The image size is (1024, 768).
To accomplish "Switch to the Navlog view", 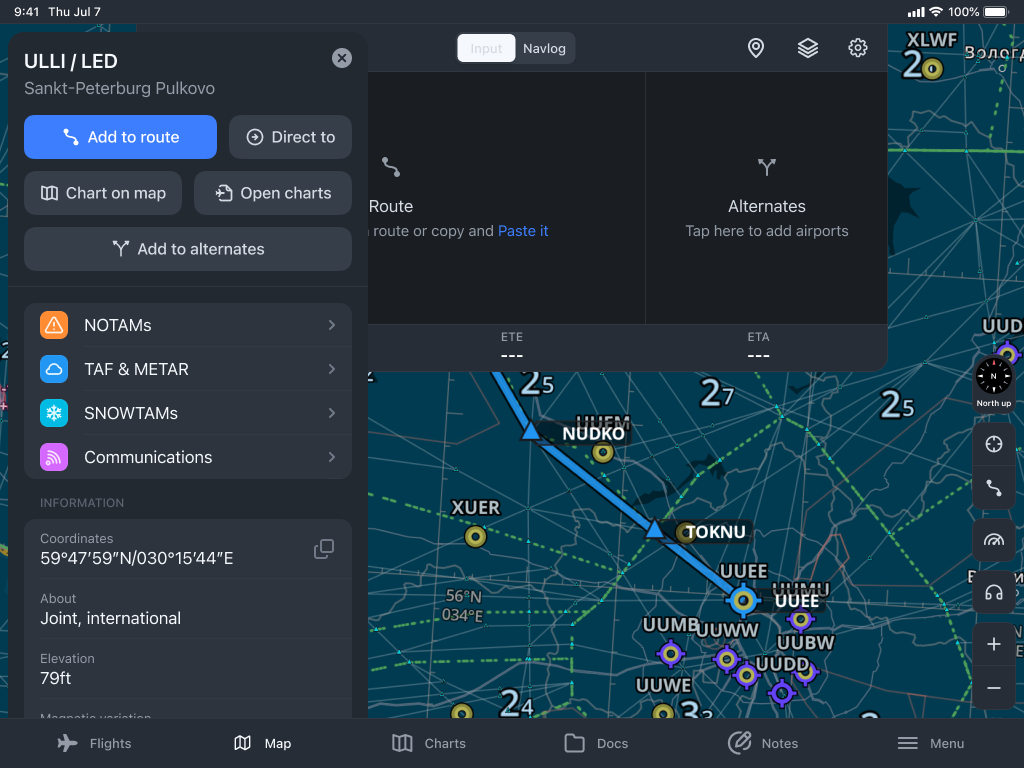I will click(x=544, y=47).
